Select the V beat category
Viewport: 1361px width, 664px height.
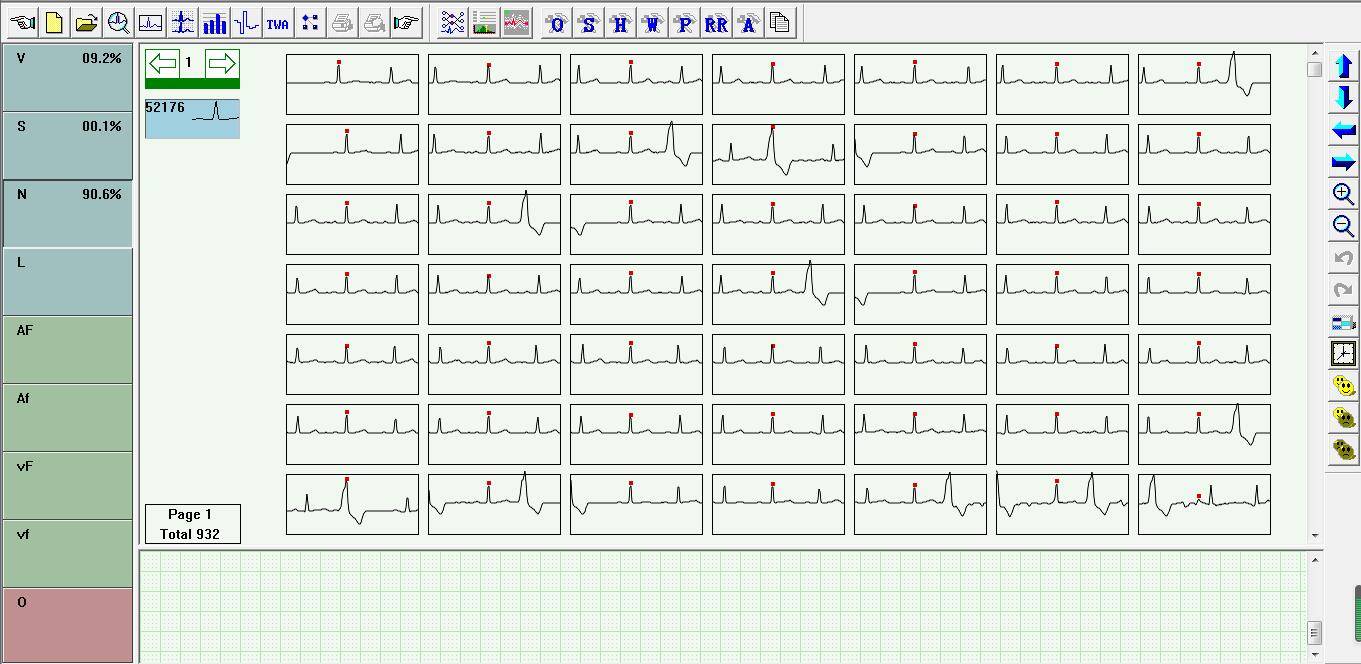click(68, 78)
